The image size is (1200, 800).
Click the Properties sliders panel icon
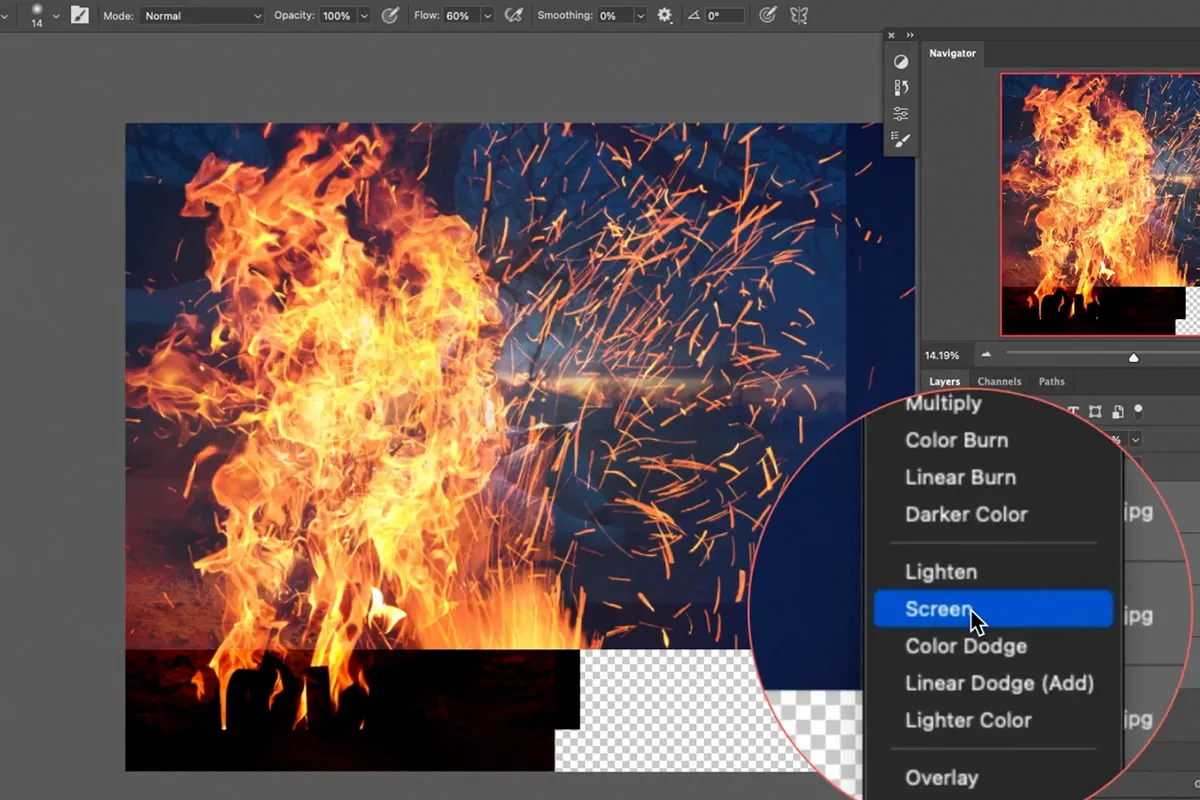[901, 113]
